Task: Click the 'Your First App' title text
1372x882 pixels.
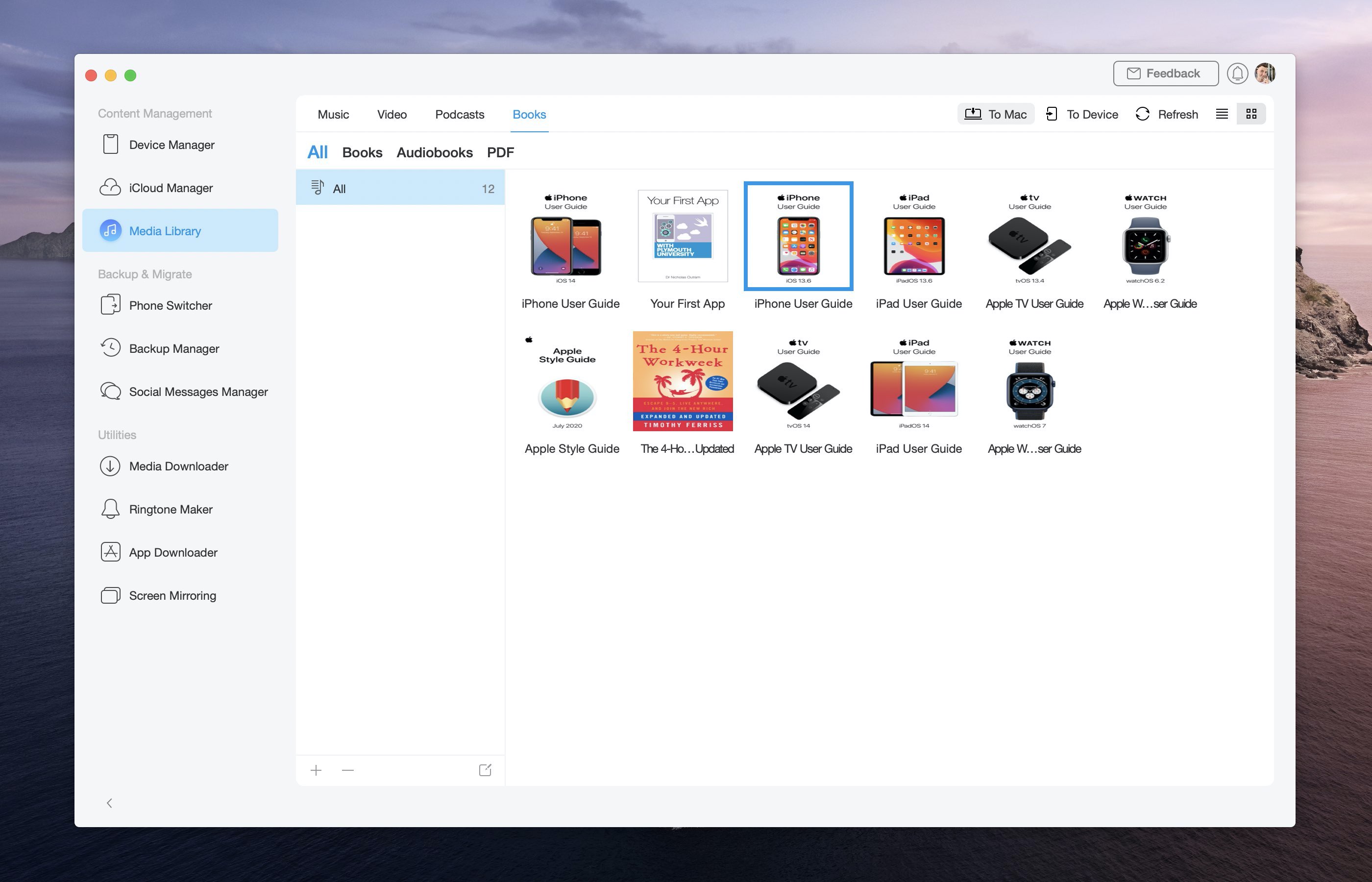Action: [x=687, y=303]
